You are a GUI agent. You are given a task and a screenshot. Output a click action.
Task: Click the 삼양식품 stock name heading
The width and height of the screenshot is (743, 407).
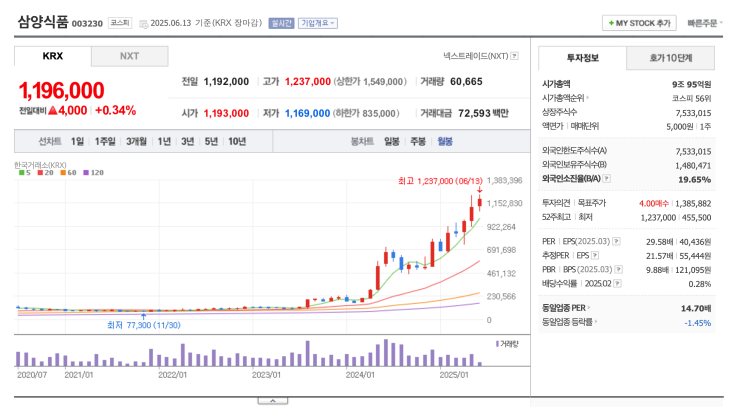pos(43,22)
